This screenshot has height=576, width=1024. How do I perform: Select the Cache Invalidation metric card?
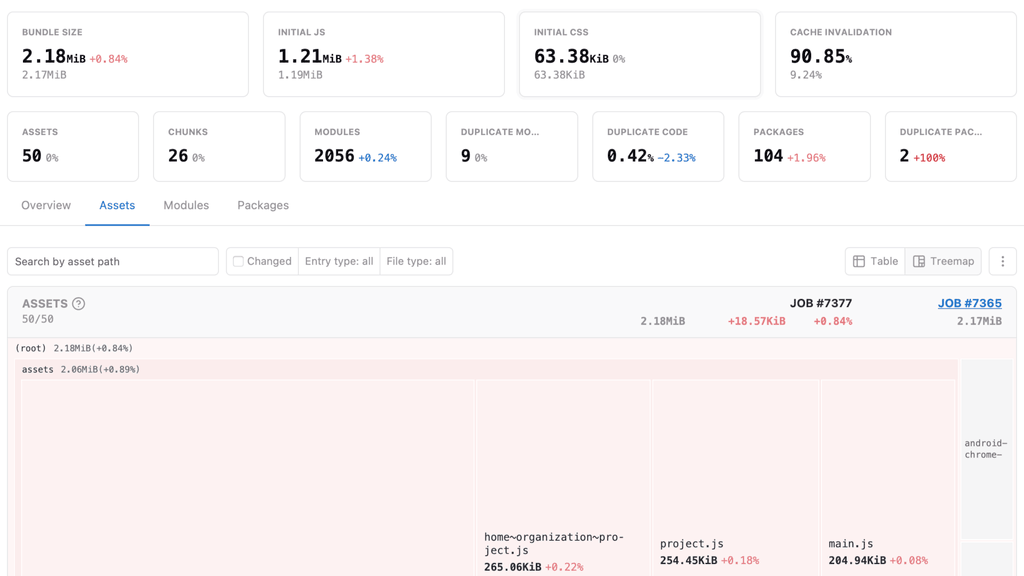[896, 54]
